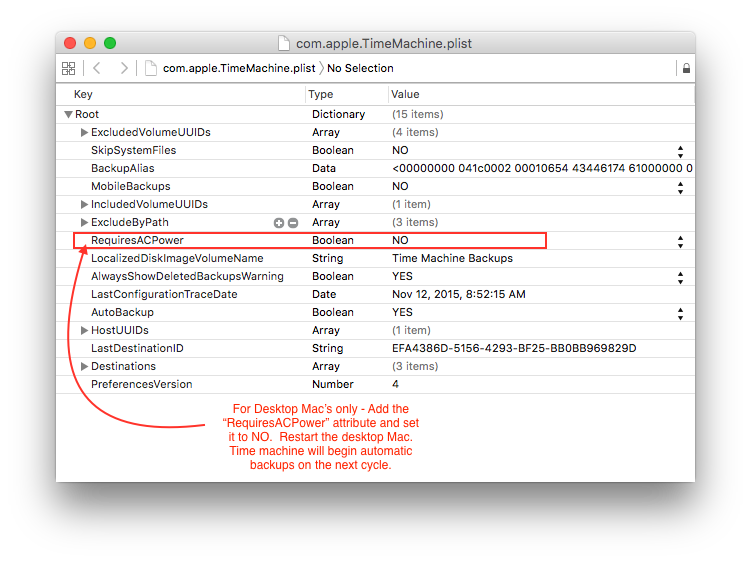Click the window title com.apple.TimeMachine.plist
The width and height of the screenshot is (751, 562).
point(384,44)
